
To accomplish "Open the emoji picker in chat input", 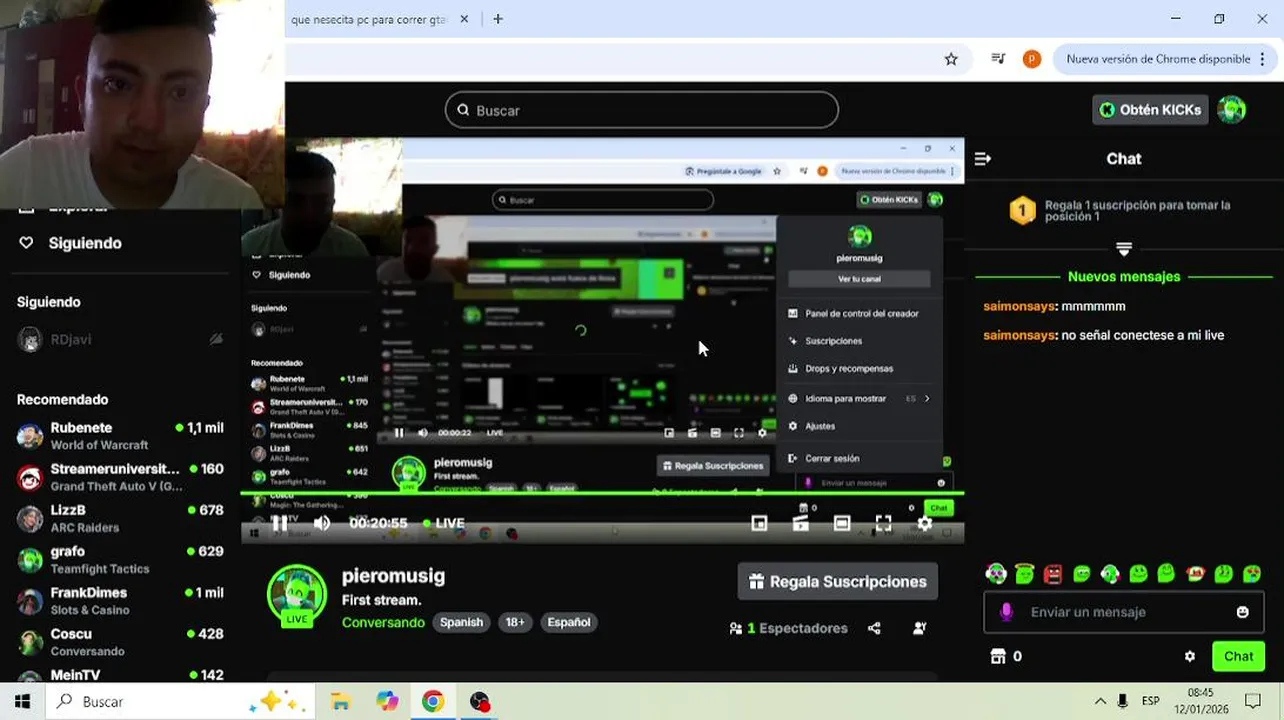I will (x=1243, y=612).
